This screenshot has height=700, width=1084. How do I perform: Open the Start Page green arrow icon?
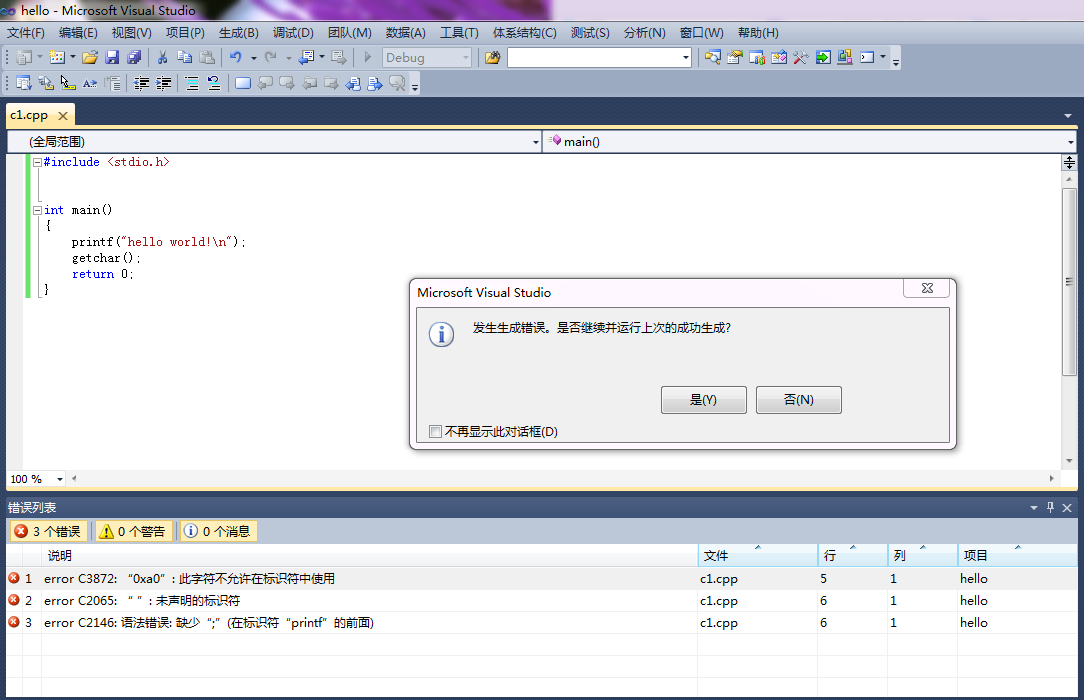(x=823, y=57)
